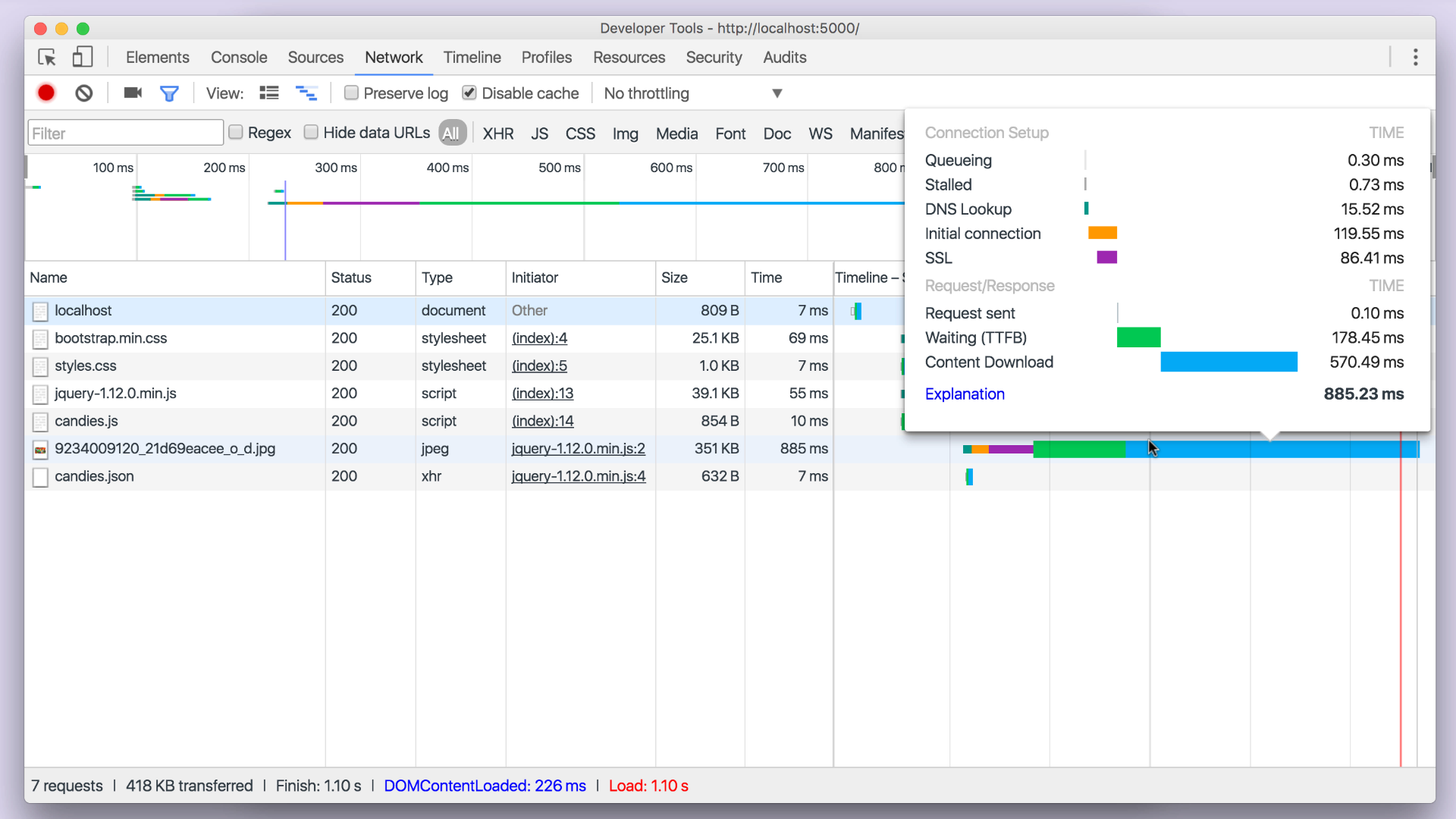This screenshot has height=819, width=1456.
Task: Open the Sources tab
Action: (x=315, y=58)
